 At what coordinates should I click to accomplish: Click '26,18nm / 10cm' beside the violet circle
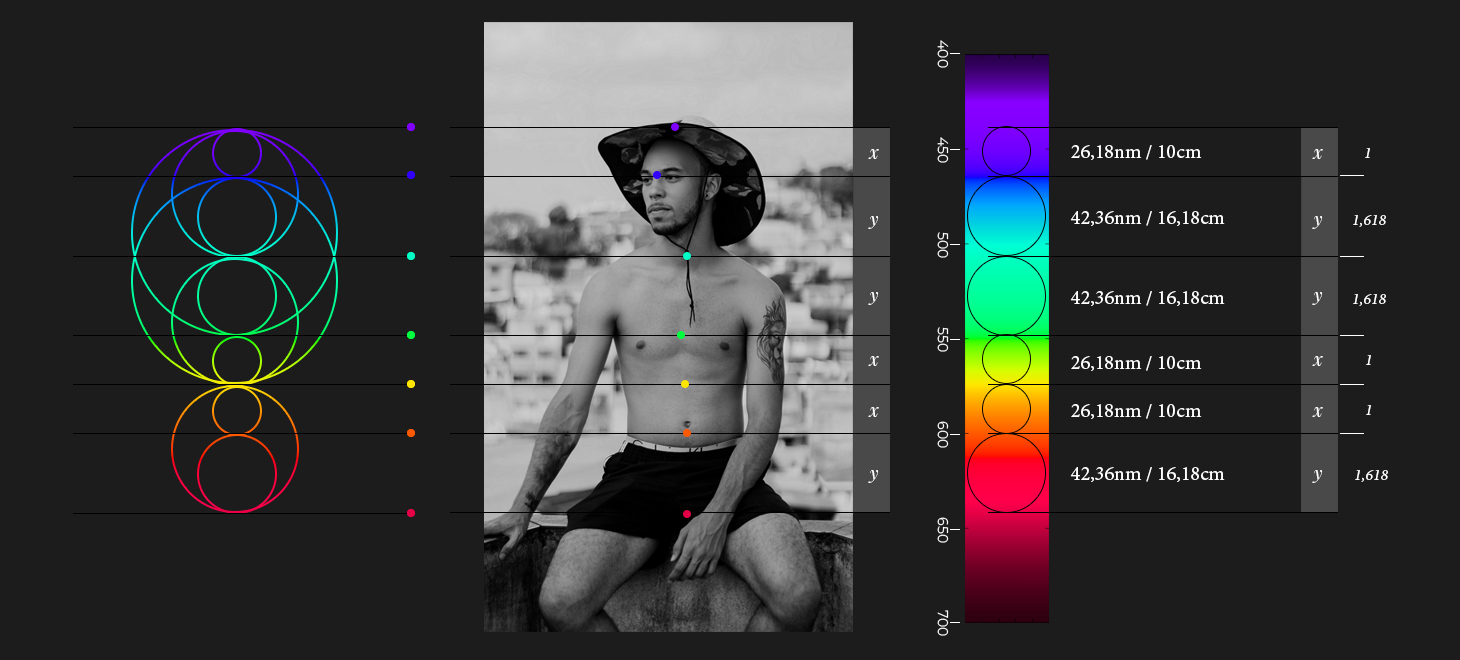(x=1136, y=153)
